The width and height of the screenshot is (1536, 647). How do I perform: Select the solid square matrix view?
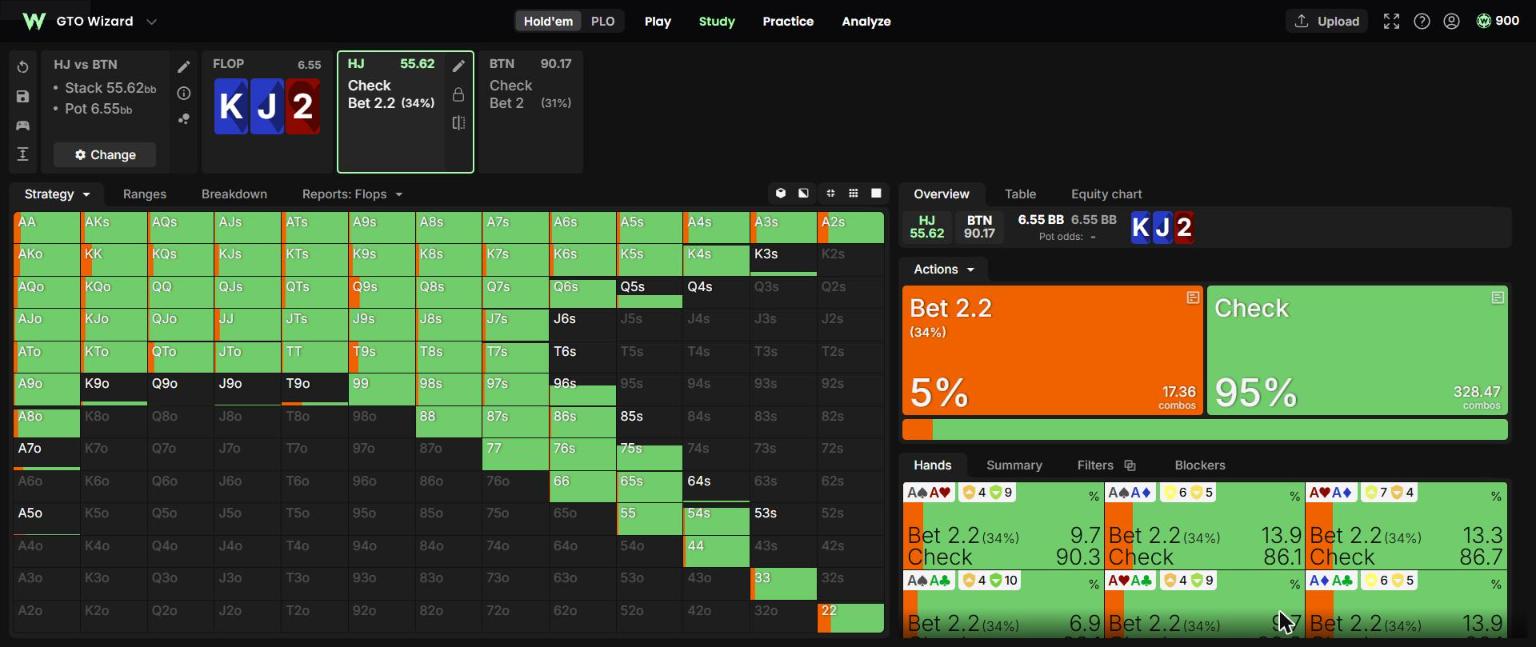pyautogui.click(x=877, y=193)
